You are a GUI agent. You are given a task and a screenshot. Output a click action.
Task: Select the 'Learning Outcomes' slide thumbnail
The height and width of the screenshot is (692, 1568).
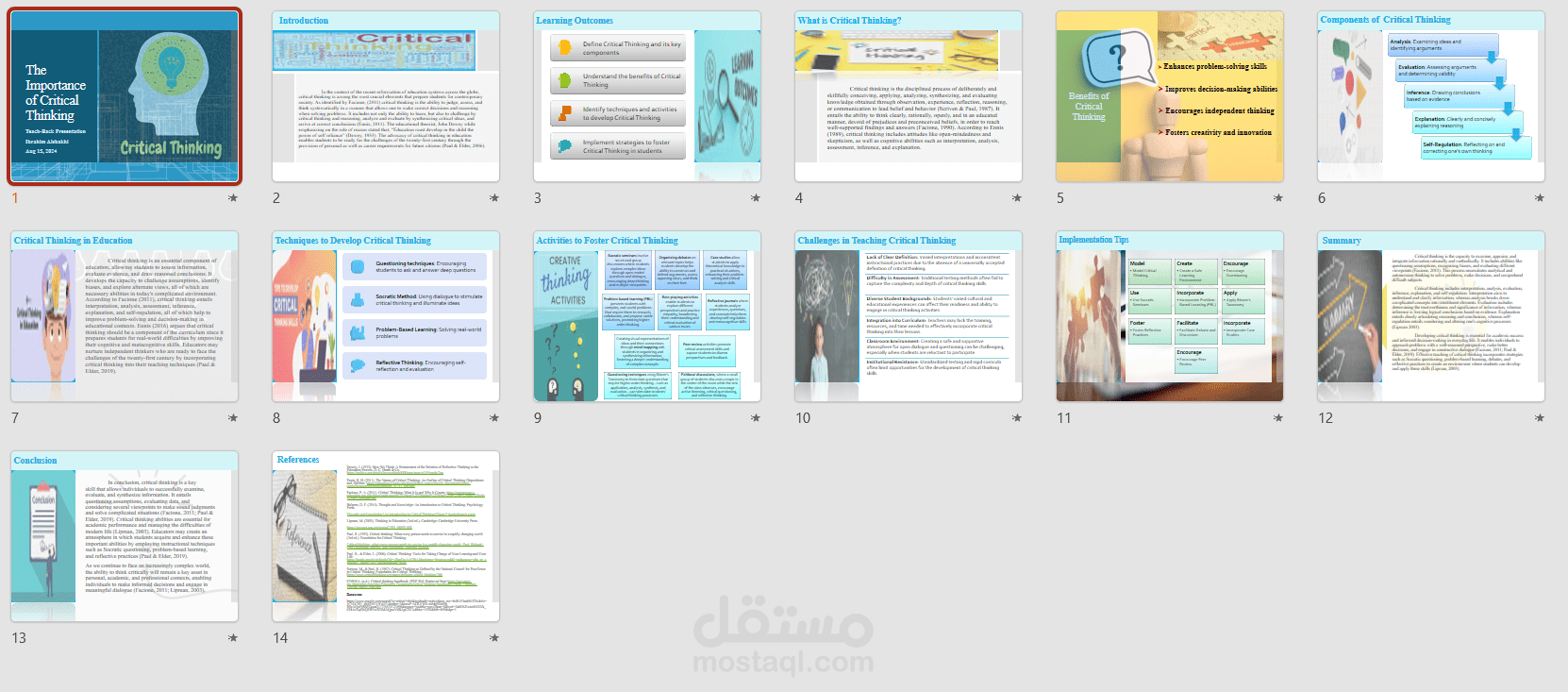(x=647, y=96)
